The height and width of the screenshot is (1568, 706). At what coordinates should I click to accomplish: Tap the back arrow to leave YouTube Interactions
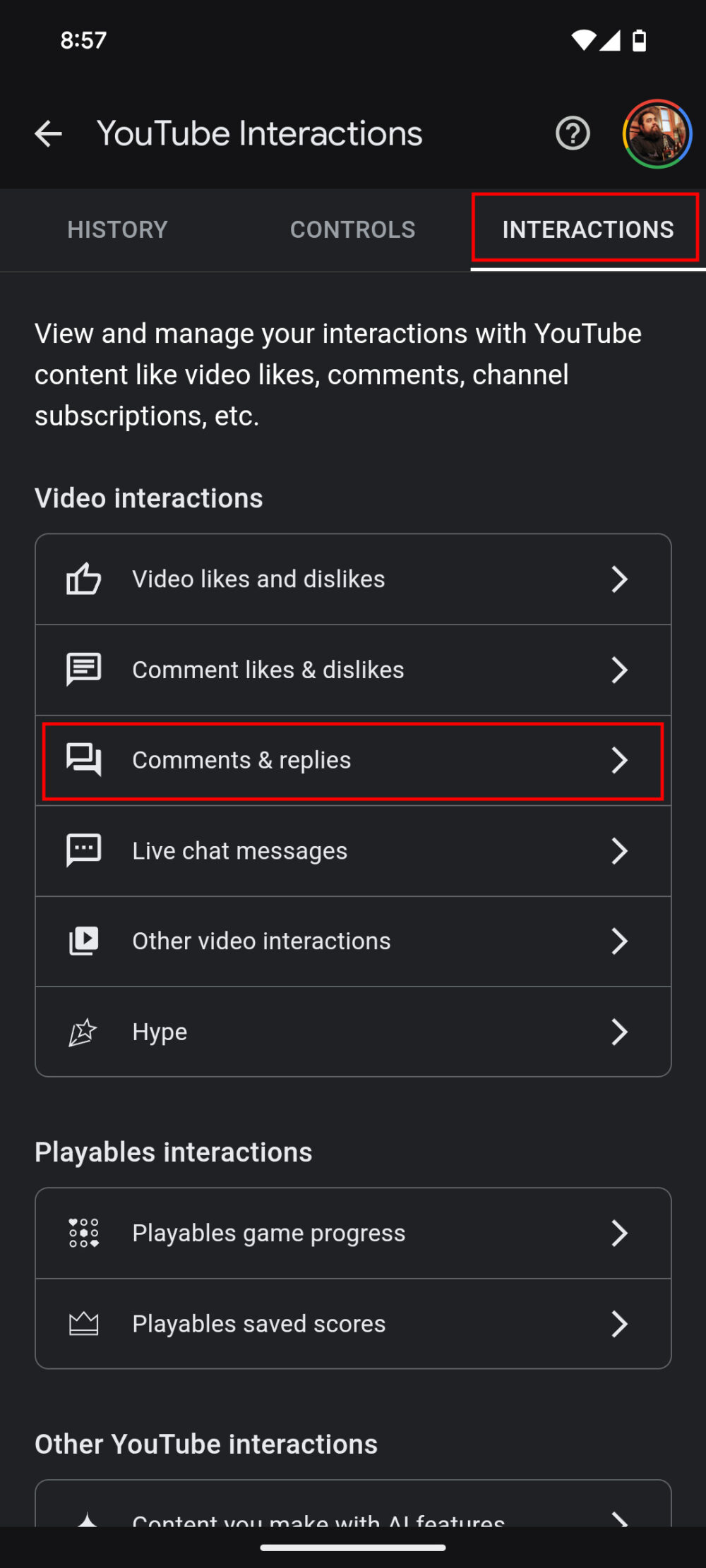pos(47,133)
